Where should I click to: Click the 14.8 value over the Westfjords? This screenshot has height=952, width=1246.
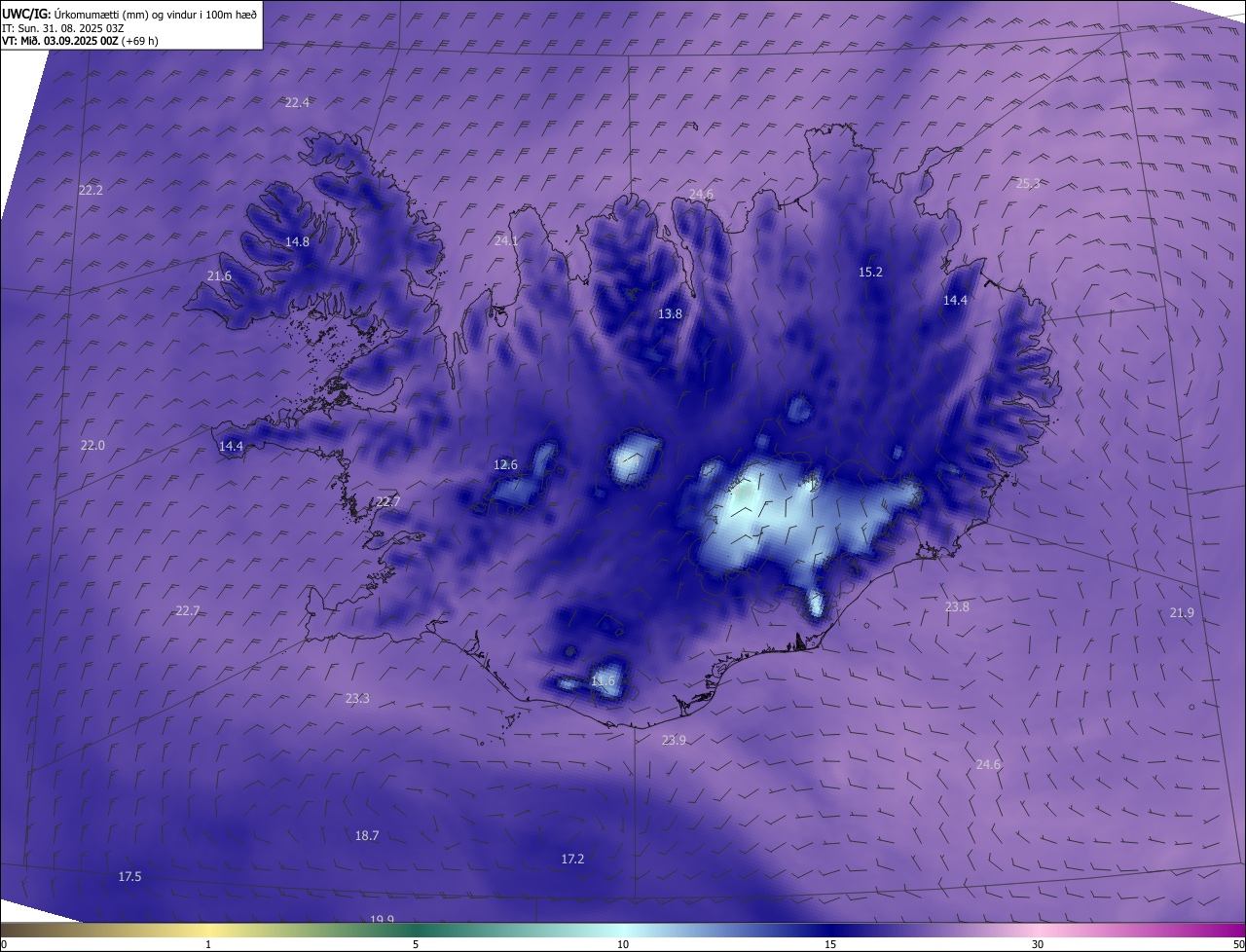[x=297, y=242]
